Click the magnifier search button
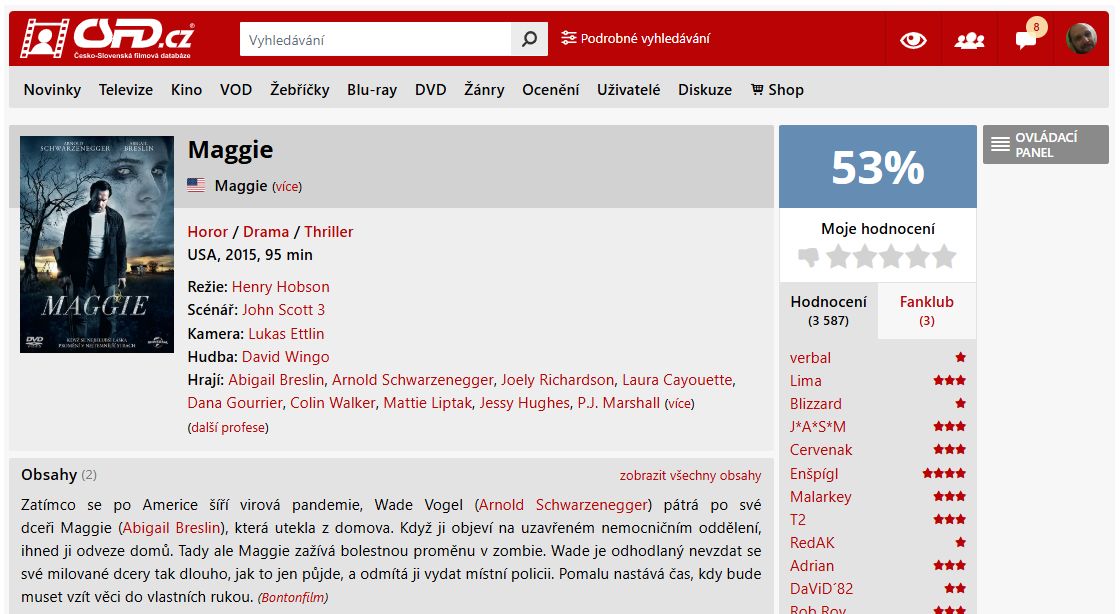Viewport: 1120px width, 614px height. [529, 39]
